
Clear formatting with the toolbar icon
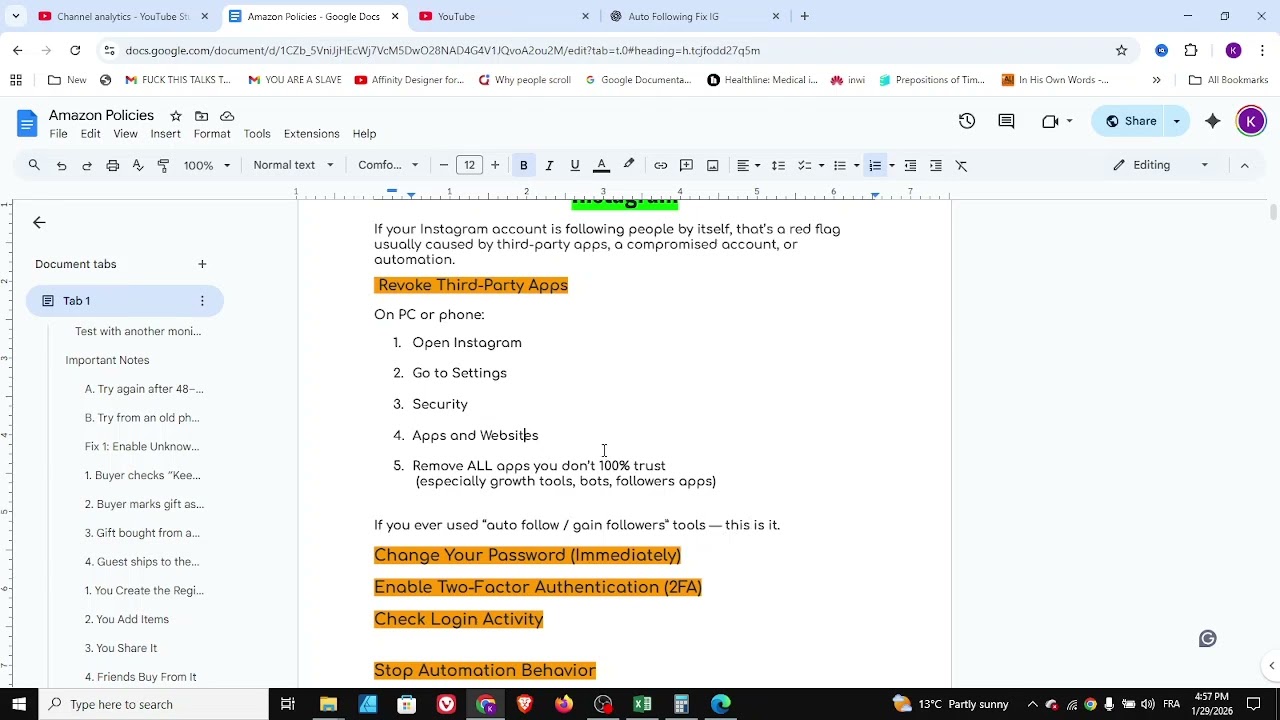pos(962,165)
